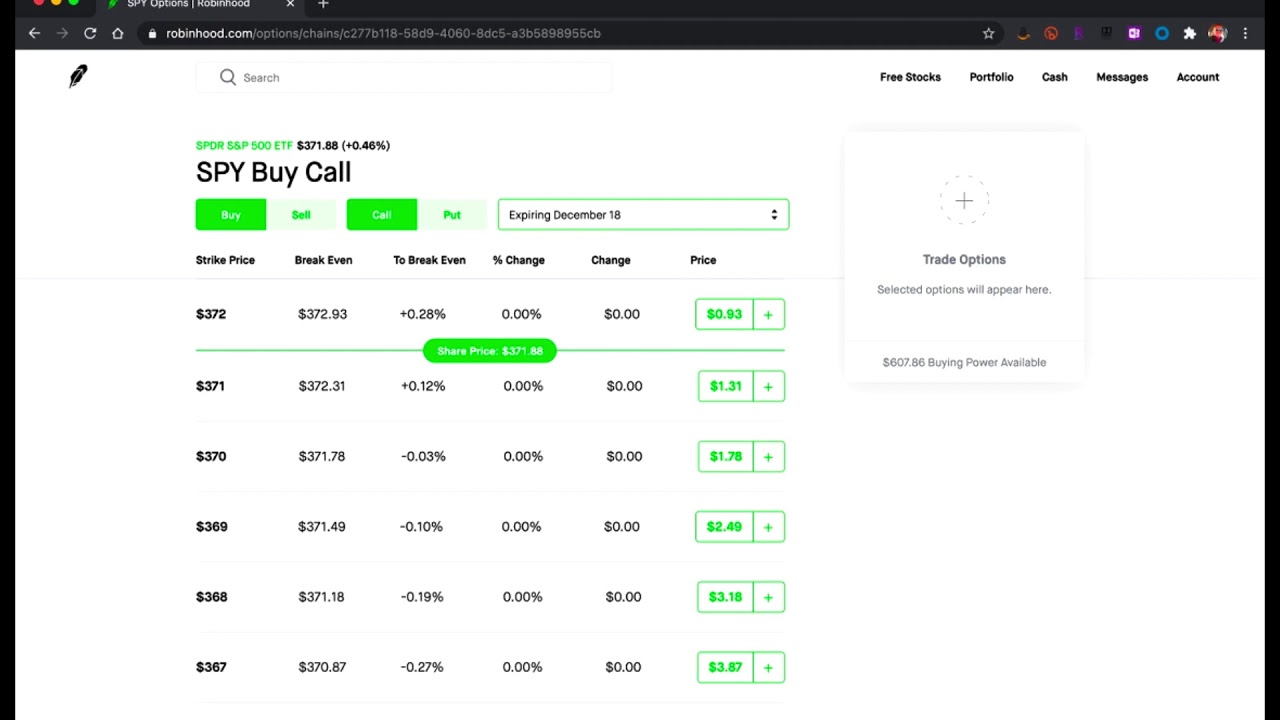Click the To Break Even column header
Viewport: 1280px width, 720px height.
point(429,260)
